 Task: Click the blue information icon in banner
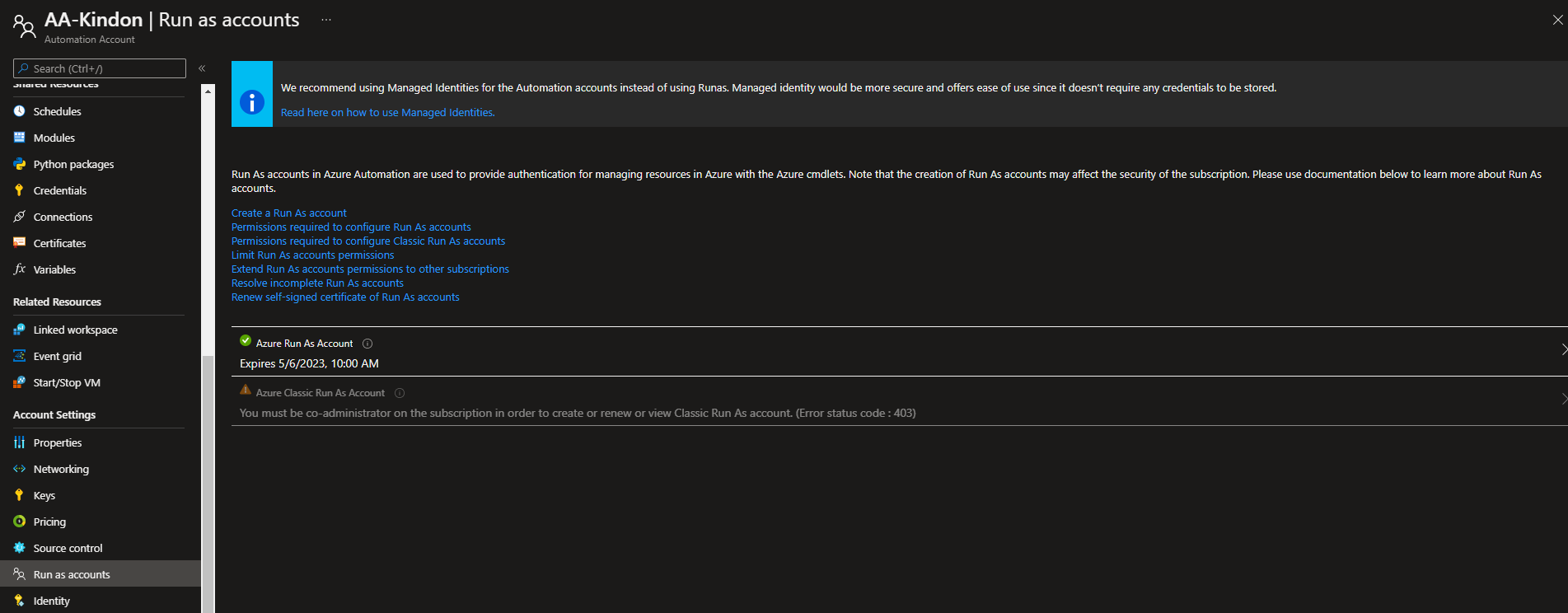click(252, 102)
